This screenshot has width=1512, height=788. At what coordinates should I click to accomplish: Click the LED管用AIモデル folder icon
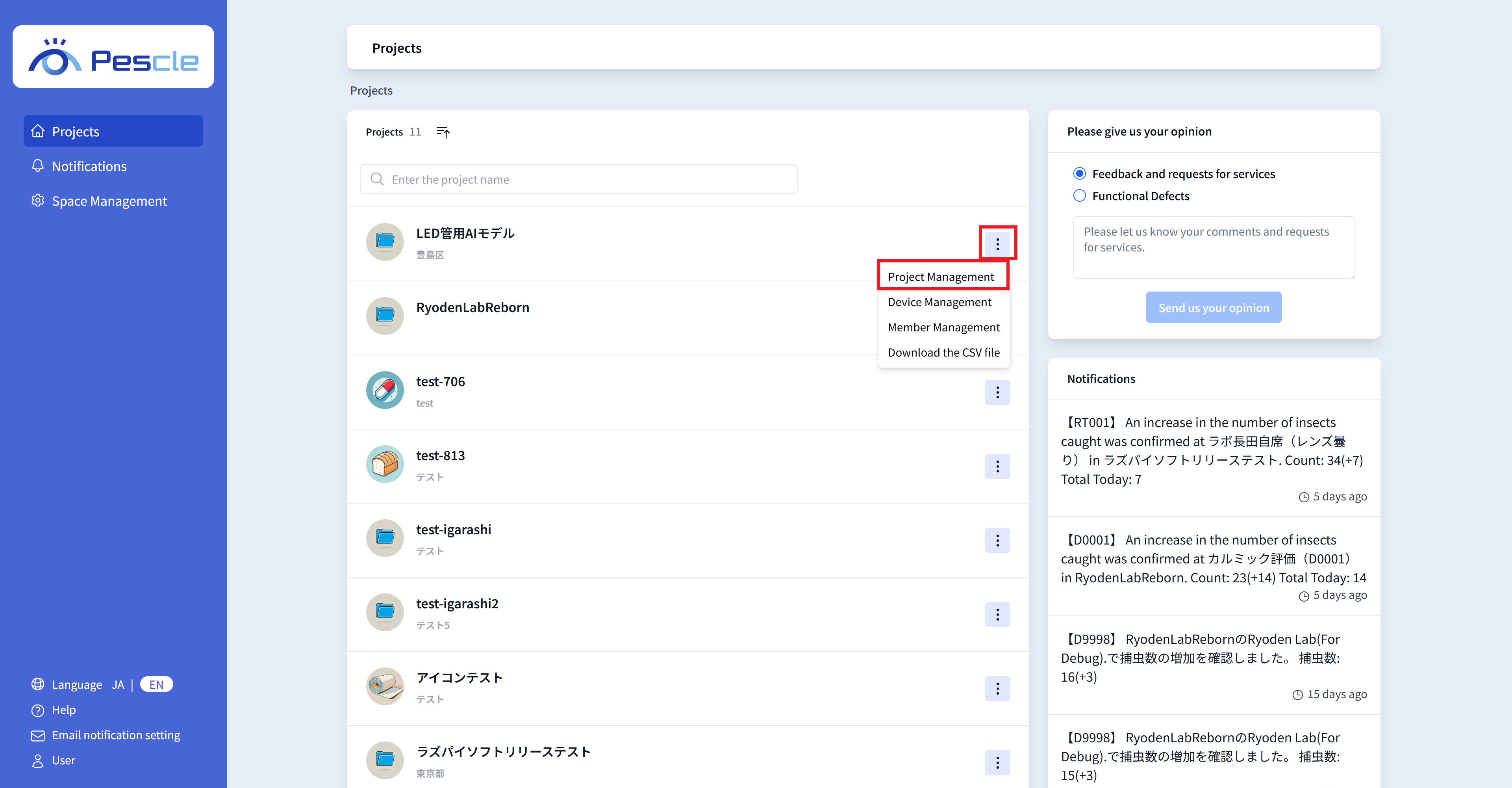pyautogui.click(x=384, y=242)
